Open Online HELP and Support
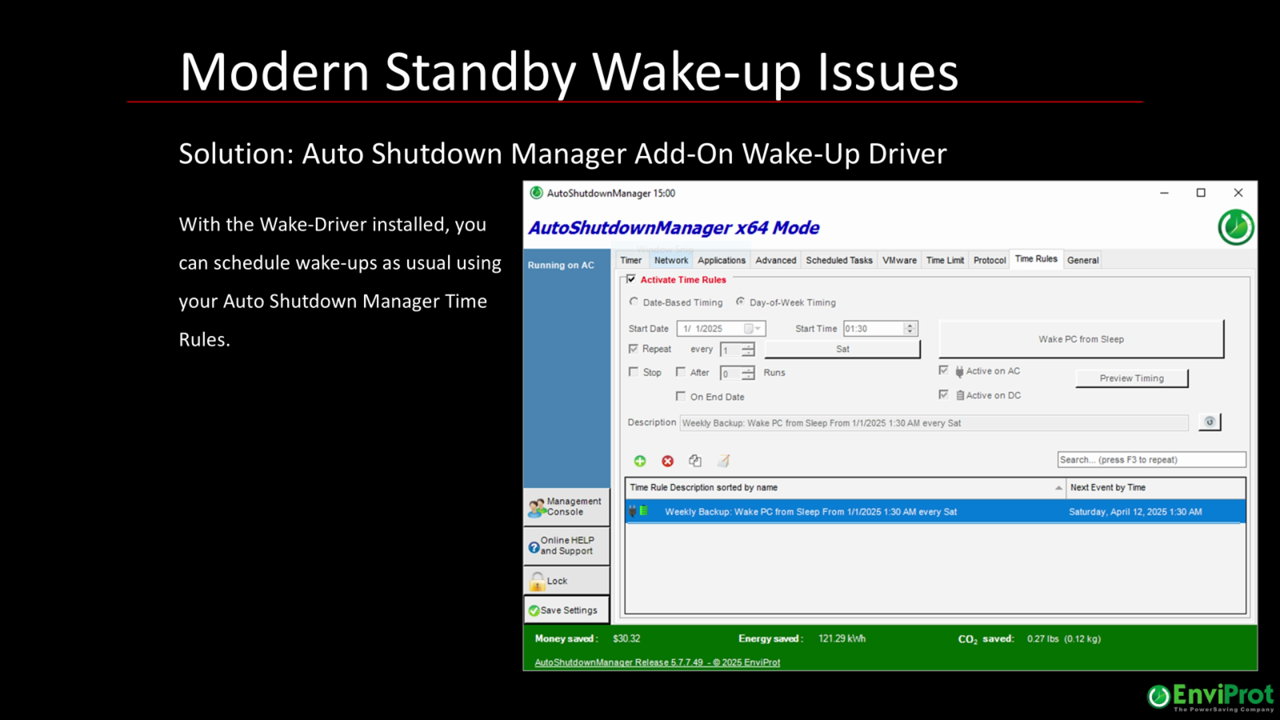 566,546
